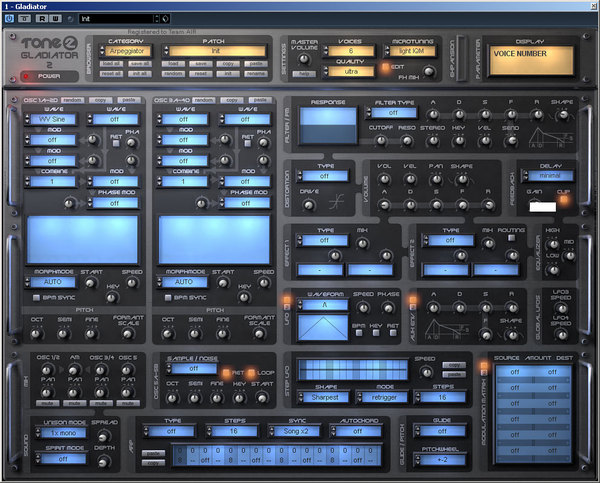Click the orange CLIP indicator light
600x483 pixels.
(x=565, y=198)
